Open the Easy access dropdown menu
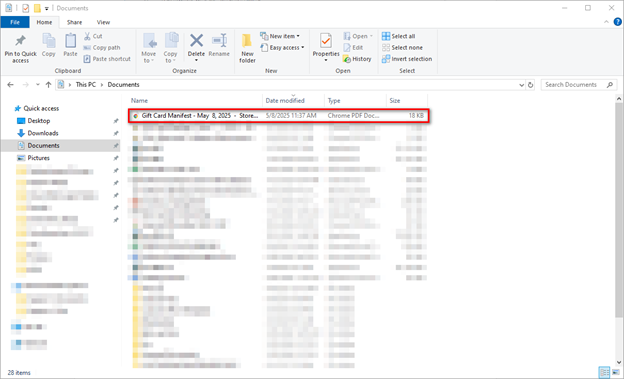Viewport: 624px width, 379px height. (x=283, y=48)
